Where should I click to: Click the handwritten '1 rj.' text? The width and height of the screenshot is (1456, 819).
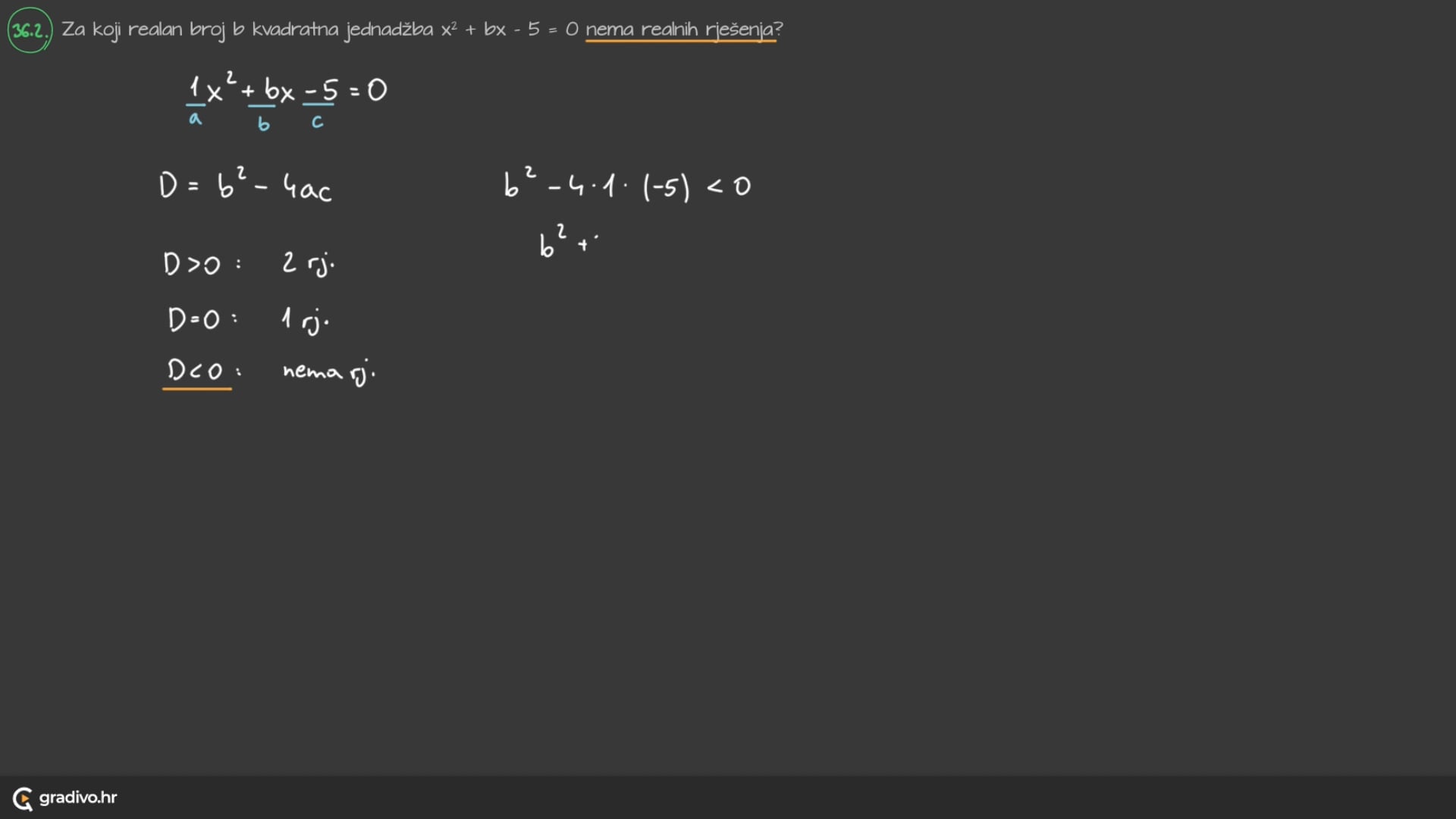pos(304,320)
